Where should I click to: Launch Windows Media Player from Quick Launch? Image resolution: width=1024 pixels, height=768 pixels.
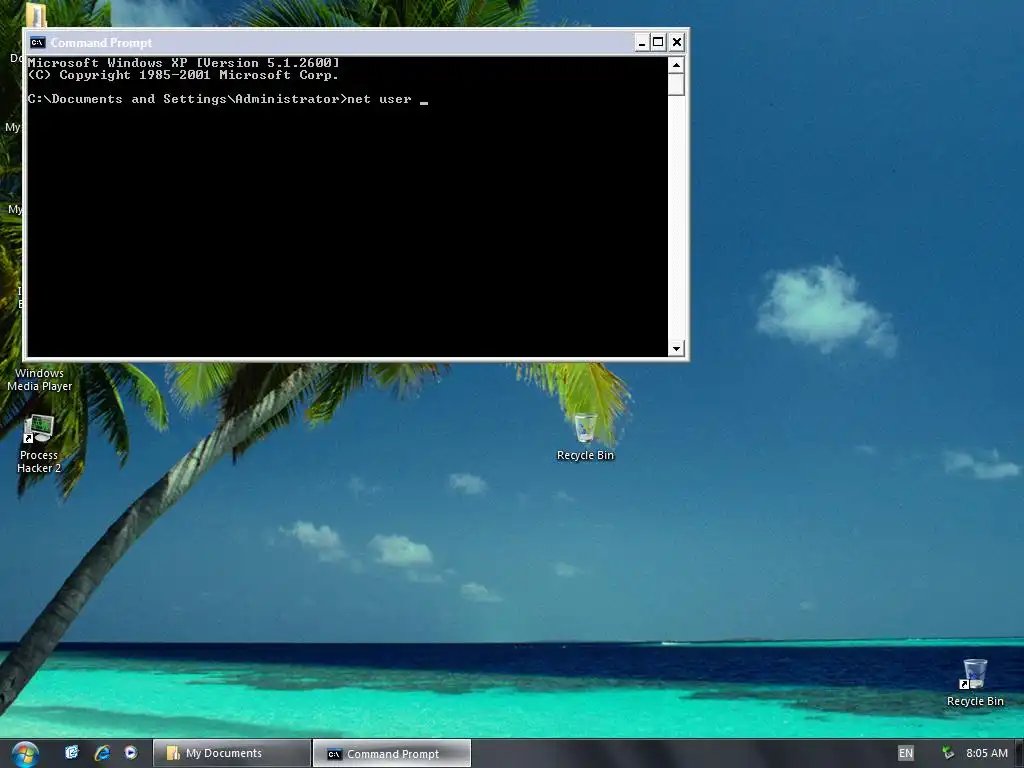click(131, 753)
